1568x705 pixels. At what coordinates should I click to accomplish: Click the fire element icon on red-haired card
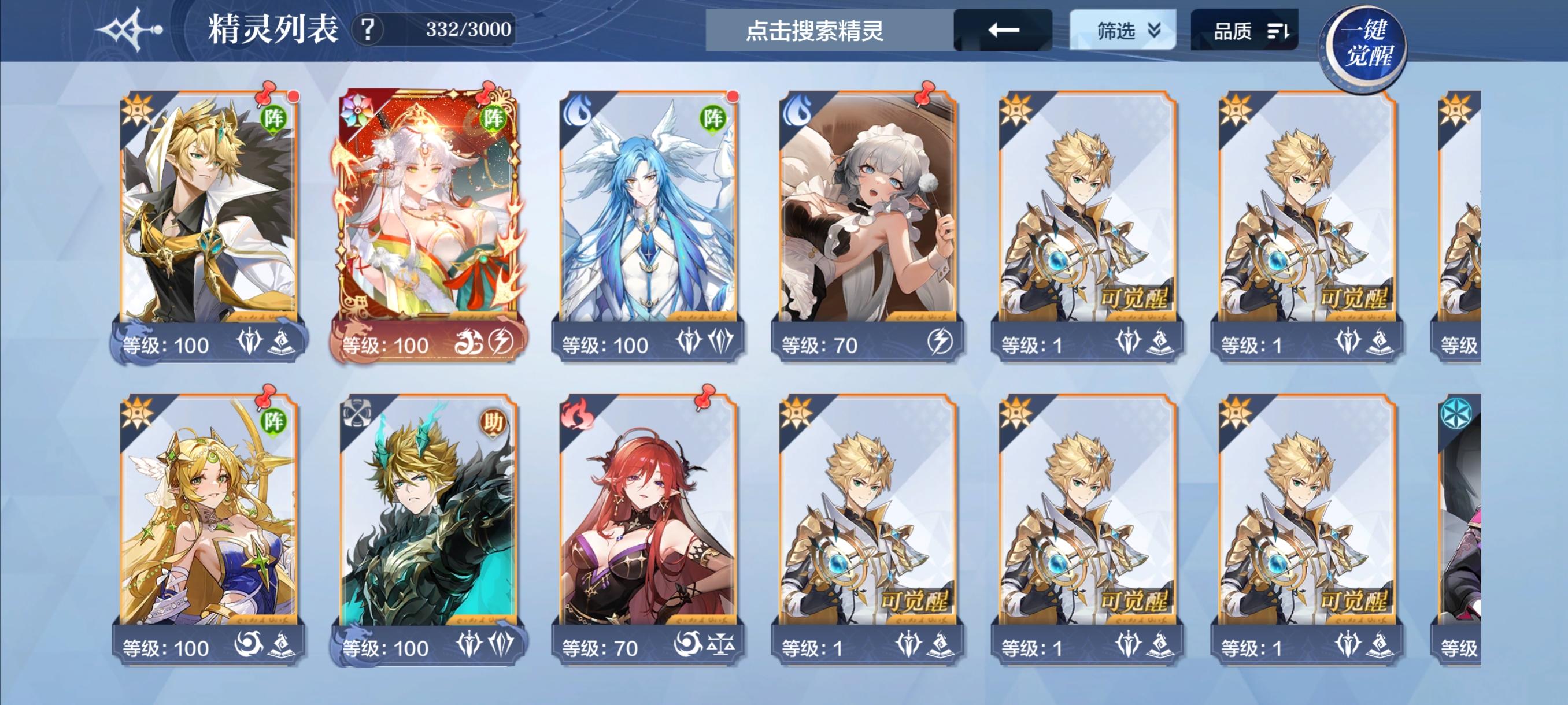(578, 415)
